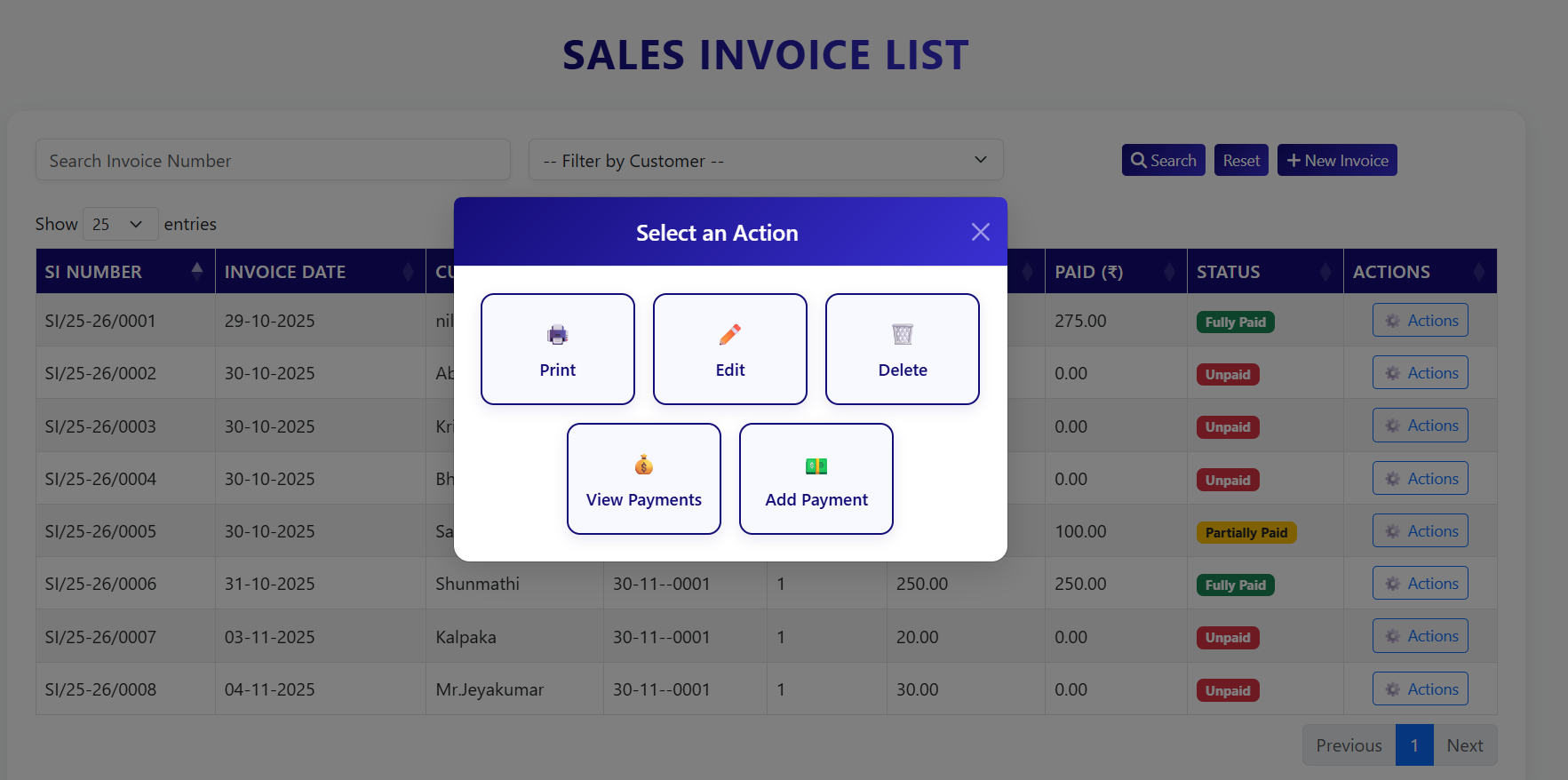The image size is (1568, 780).
Task: Click customer name Shunmathi
Action: coord(477,584)
